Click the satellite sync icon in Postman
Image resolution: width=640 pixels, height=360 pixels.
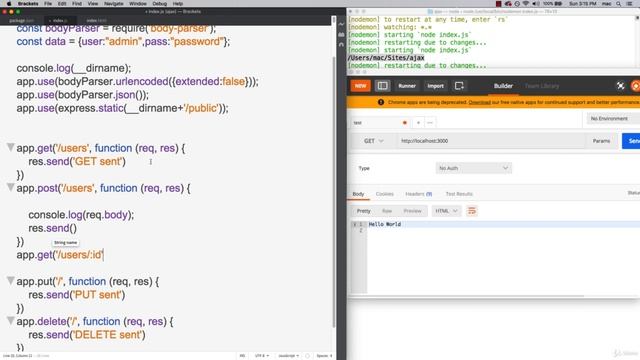(620, 86)
